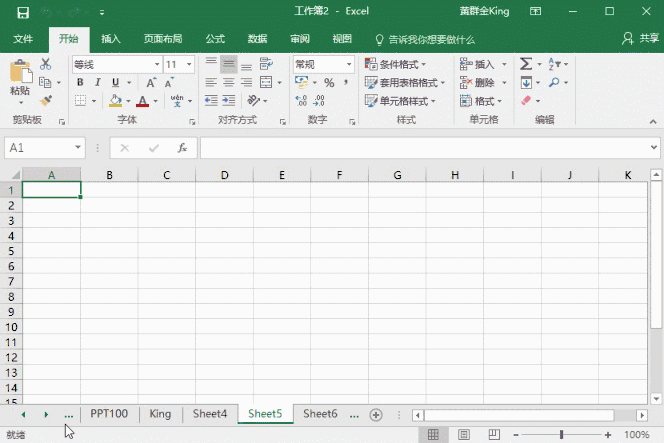Toggle Italic formatting
The height and width of the screenshot is (443, 664).
point(98,83)
